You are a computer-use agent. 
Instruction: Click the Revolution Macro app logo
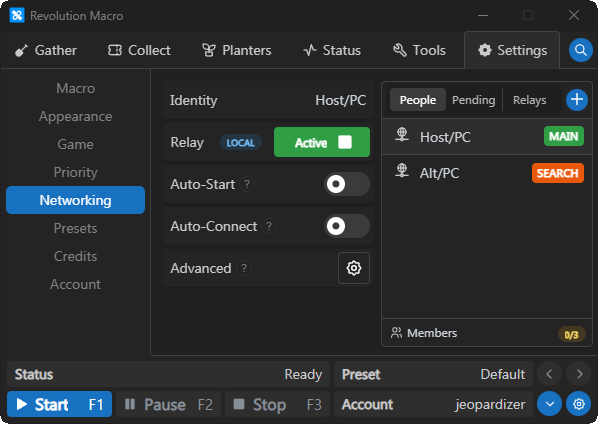tap(17, 16)
